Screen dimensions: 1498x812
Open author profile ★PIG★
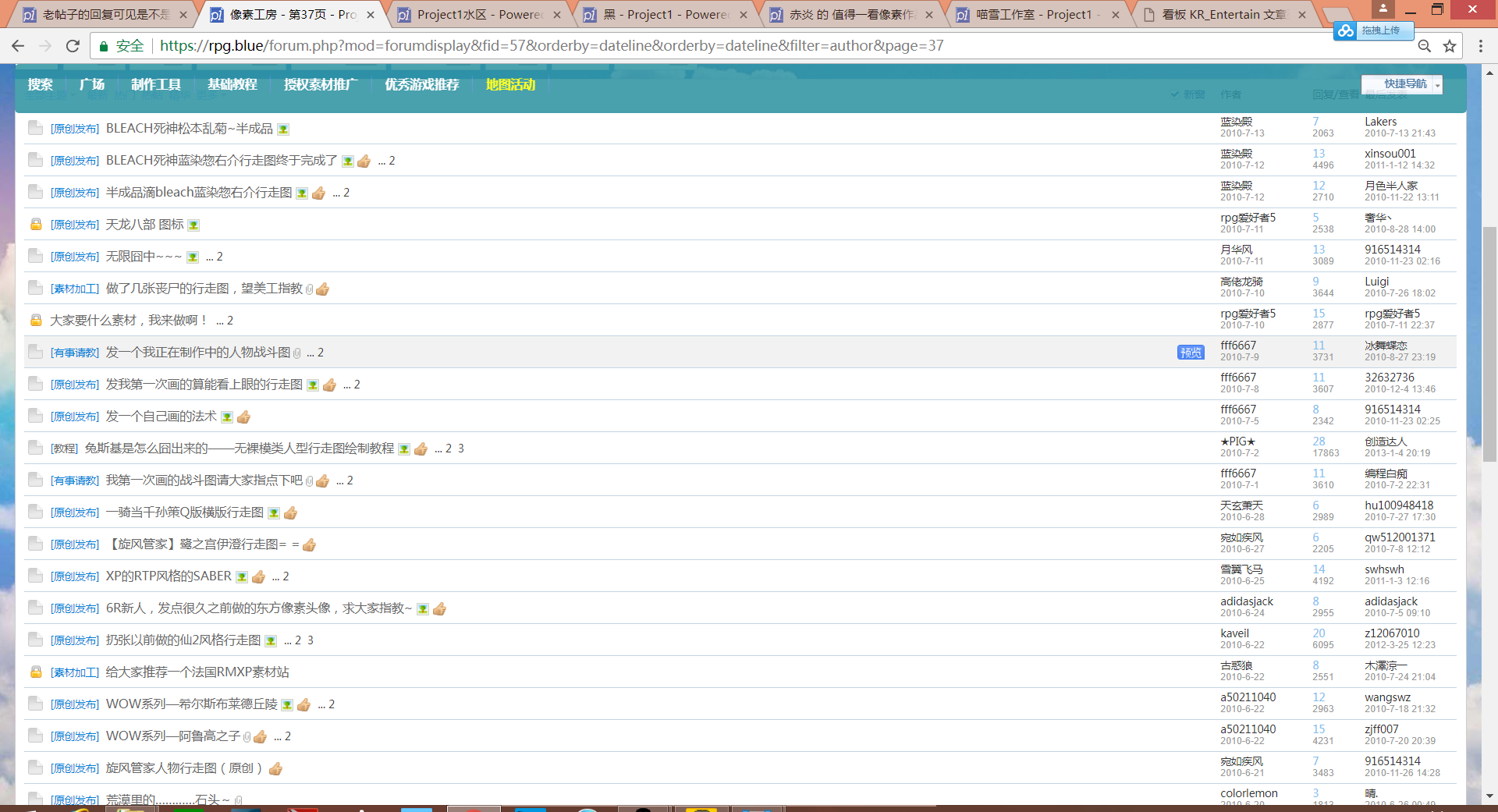(x=1238, y=441)
